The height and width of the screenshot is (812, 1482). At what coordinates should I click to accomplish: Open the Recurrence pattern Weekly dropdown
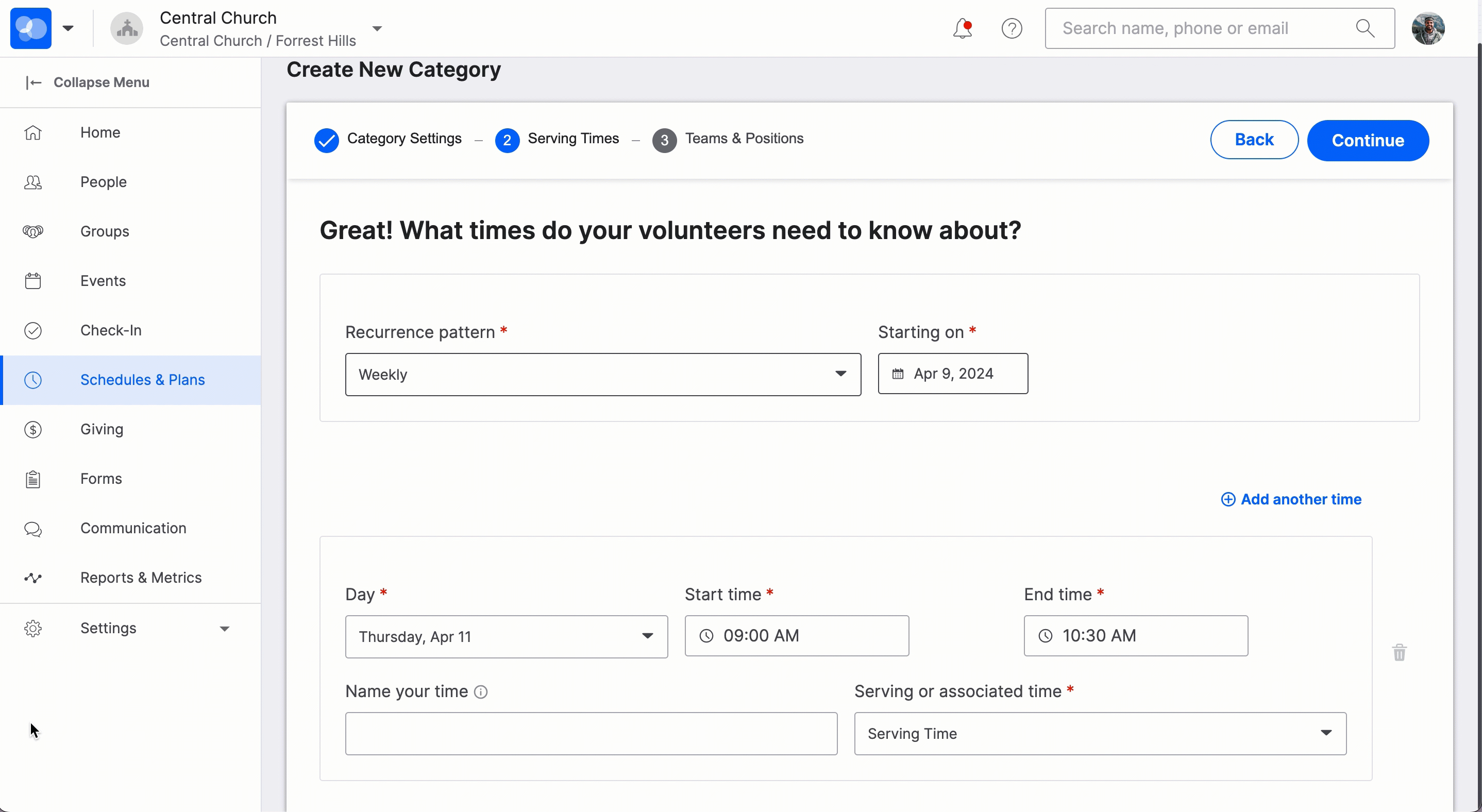click(x=603, y=375)
